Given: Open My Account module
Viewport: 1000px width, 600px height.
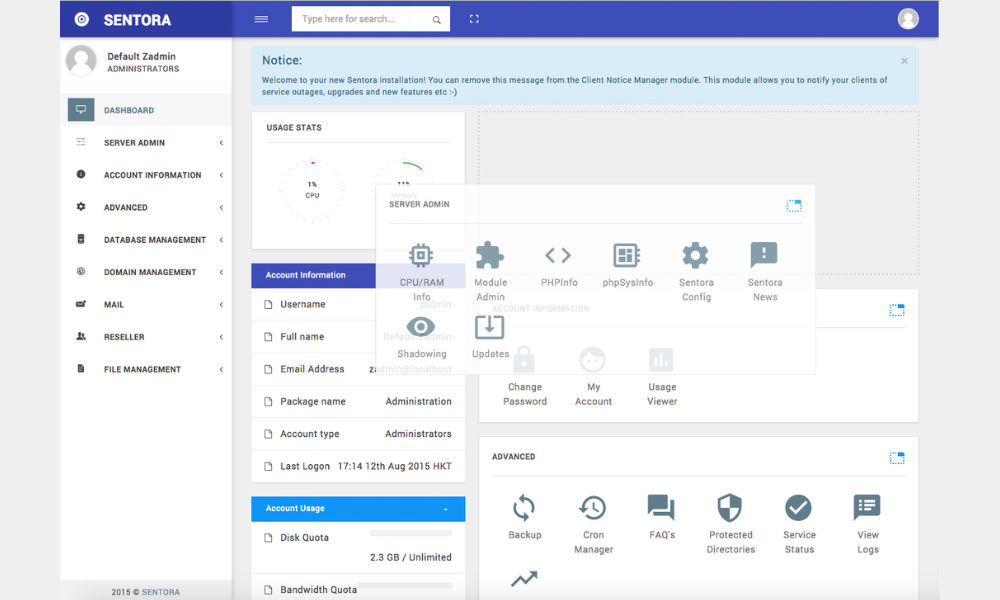Looking at the screenshot, I should pos(593,377).
